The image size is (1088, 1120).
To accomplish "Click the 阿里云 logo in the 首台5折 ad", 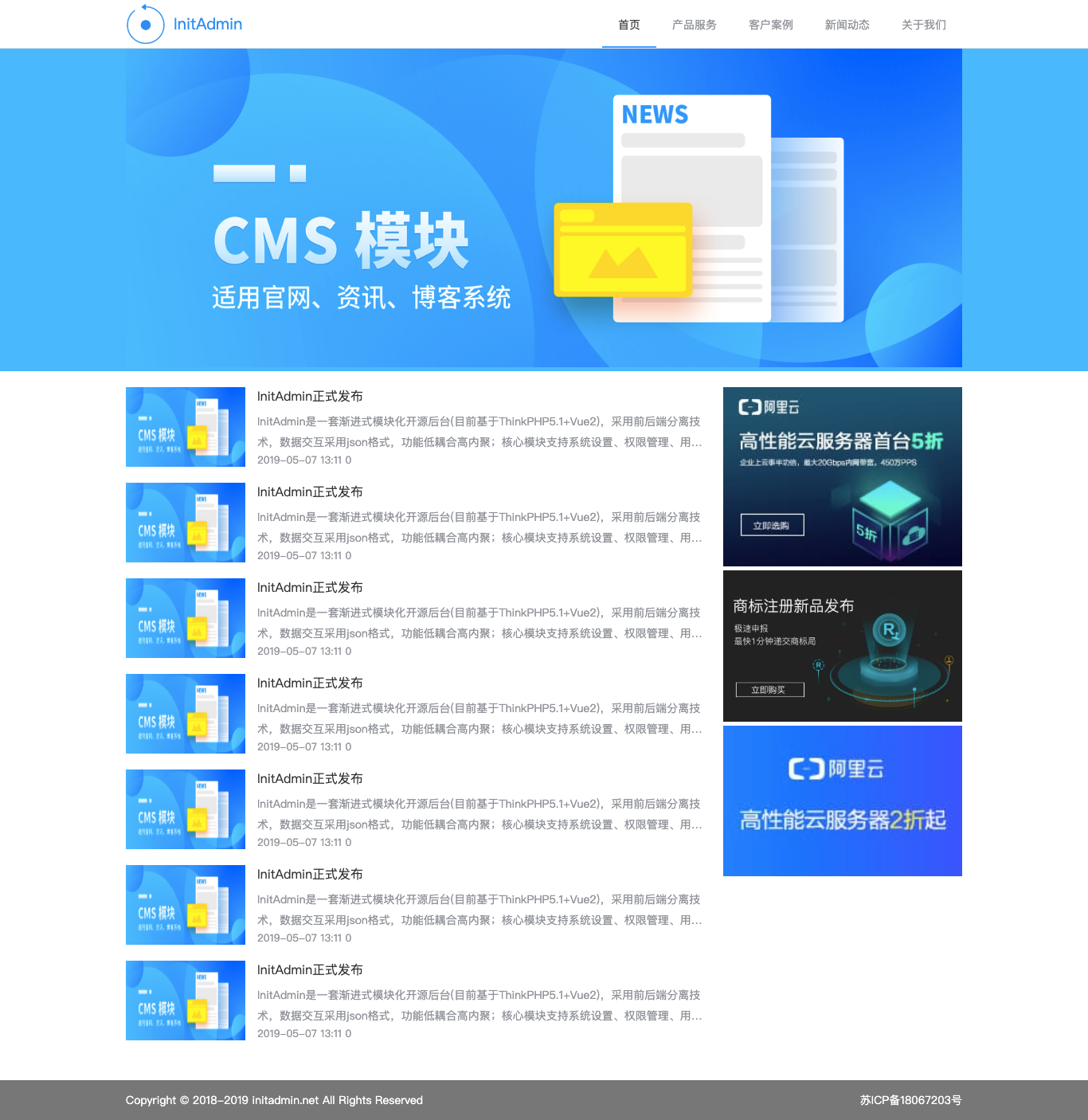I will 769,407.
